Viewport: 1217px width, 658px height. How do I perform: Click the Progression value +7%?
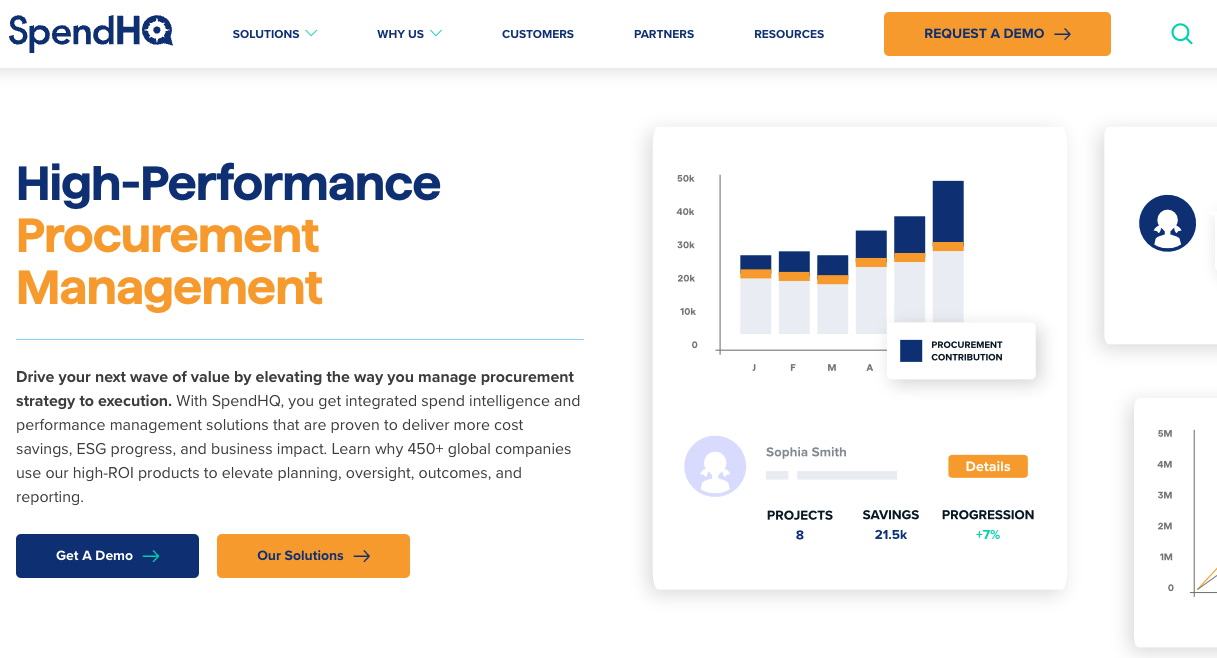[988, 535]
